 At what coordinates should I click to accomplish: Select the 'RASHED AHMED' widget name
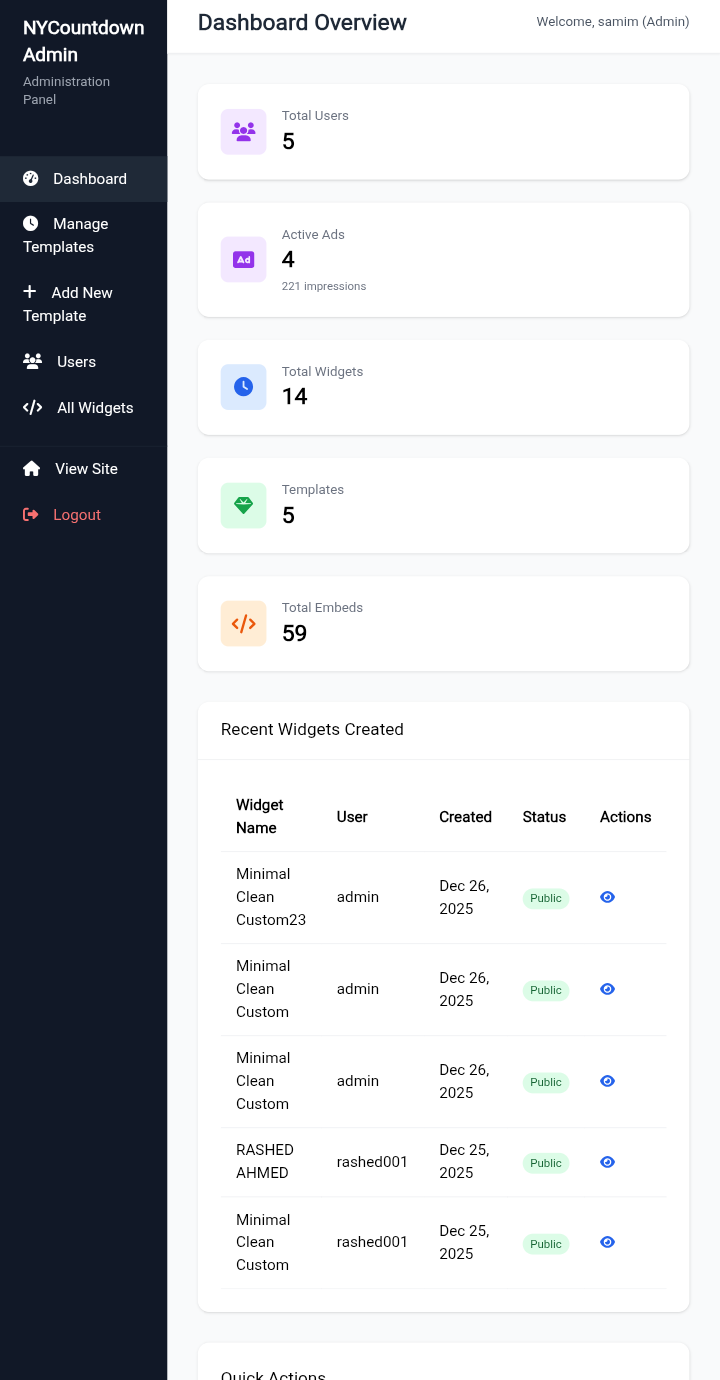coord(265,1162)
